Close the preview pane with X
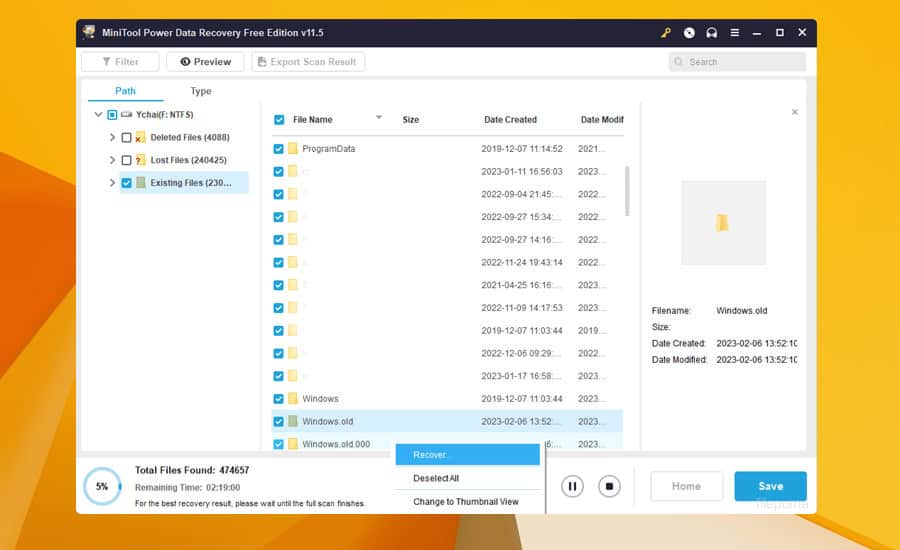 click(794, 112)
